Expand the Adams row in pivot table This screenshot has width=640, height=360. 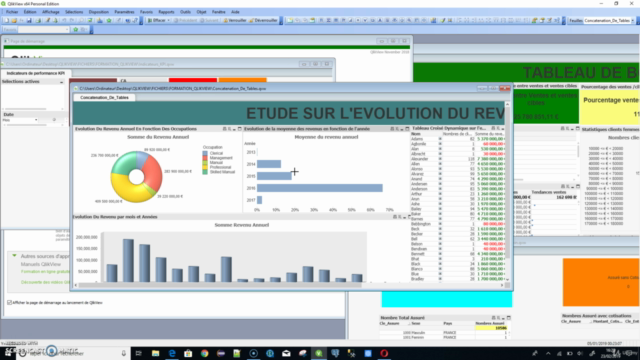coord(440,139)
